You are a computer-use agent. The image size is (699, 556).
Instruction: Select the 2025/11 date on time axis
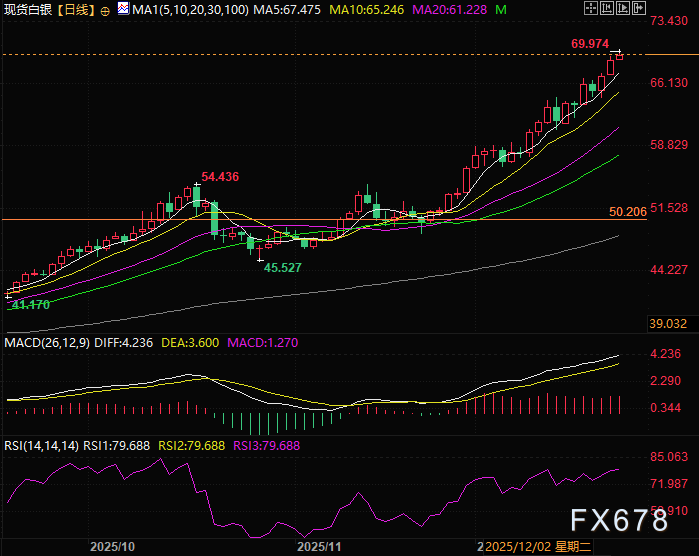[319, 548]
